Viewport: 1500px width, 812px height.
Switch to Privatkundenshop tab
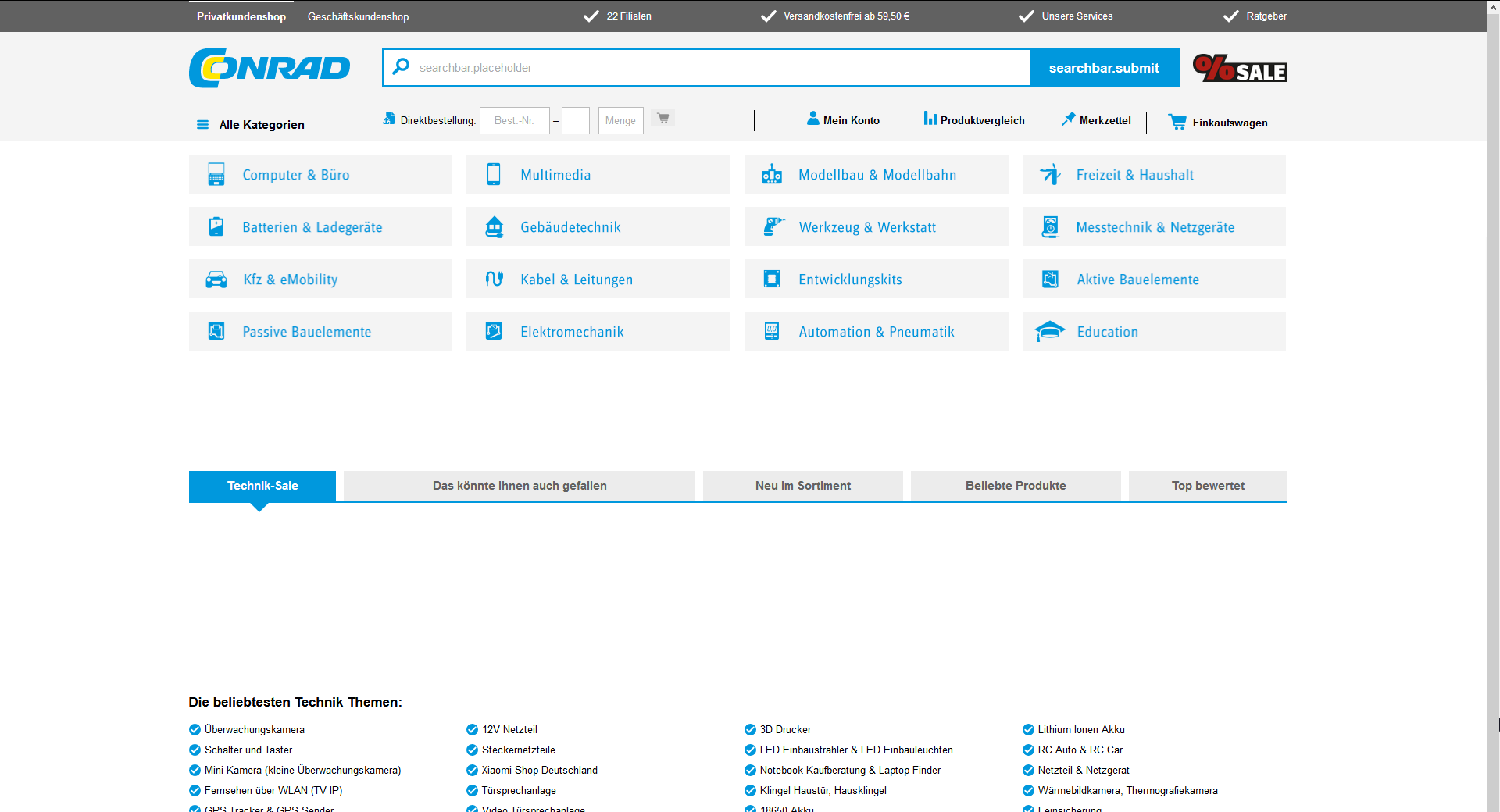pyautogui.click(x=241, y=16)
